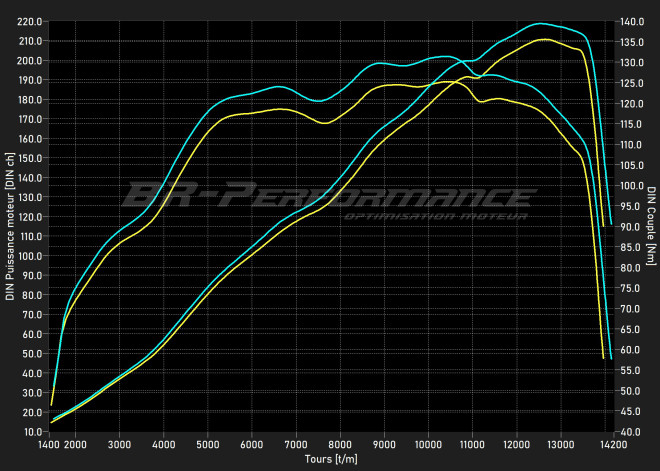Image resolution: width=660 pixels, height=471 pixels.
Task: Click the 'DIN Couple [Nm]' axis title
Action: tap(651, 226)
